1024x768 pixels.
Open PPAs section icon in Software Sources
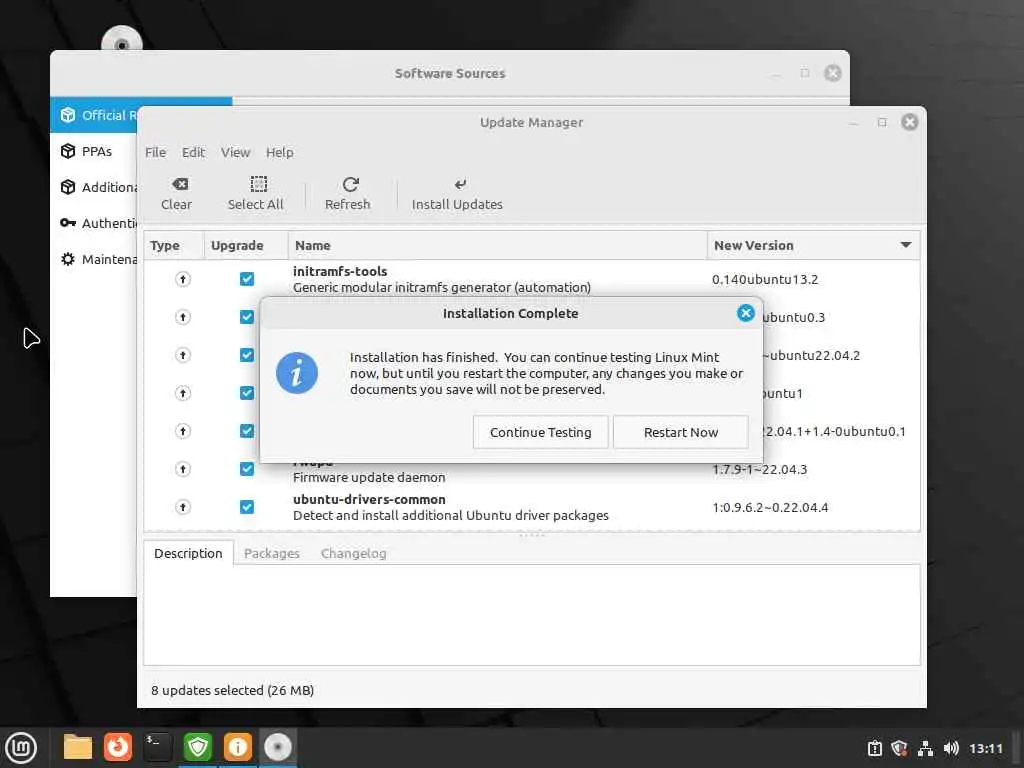68,152
